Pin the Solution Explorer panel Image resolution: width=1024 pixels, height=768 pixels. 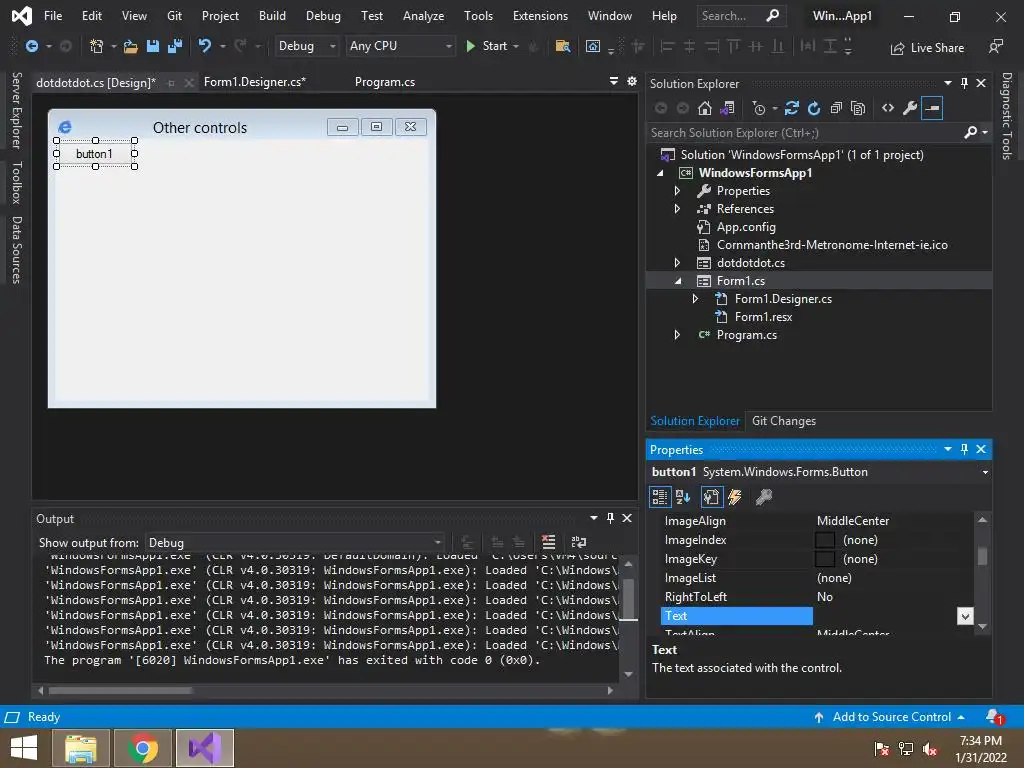[x=965, y=83]
